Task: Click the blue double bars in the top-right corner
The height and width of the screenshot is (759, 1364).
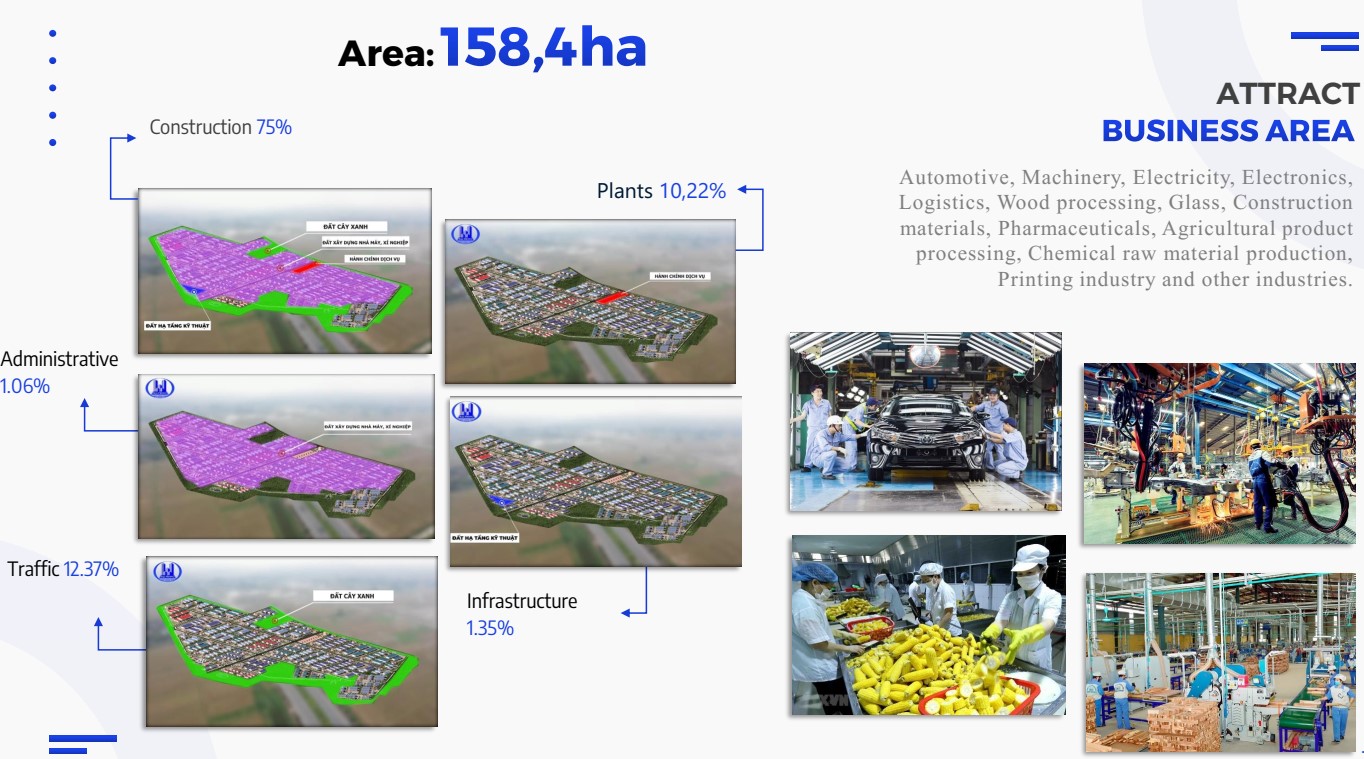Action: point(1326,41)
